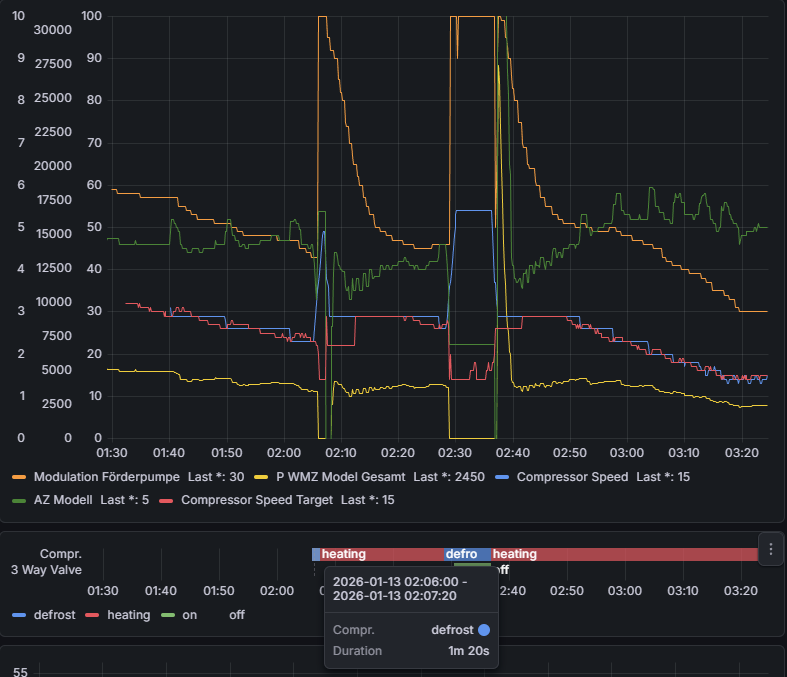Click Compressor Speed Target legend label
This screenshot has width=787, height=677.
click(x=256, y=500)
